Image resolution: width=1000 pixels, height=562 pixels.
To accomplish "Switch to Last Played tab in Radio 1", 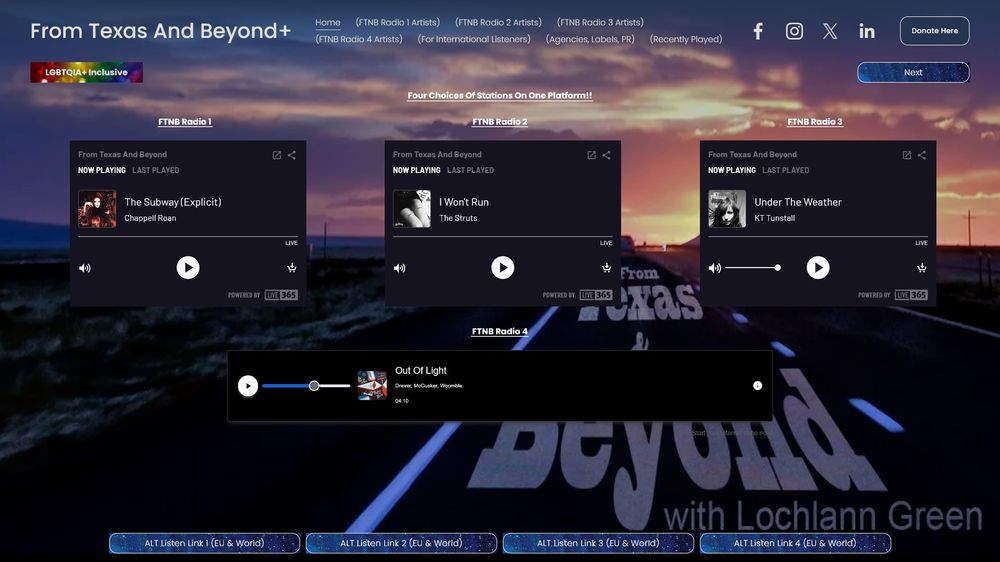I will tap(156, 170).
